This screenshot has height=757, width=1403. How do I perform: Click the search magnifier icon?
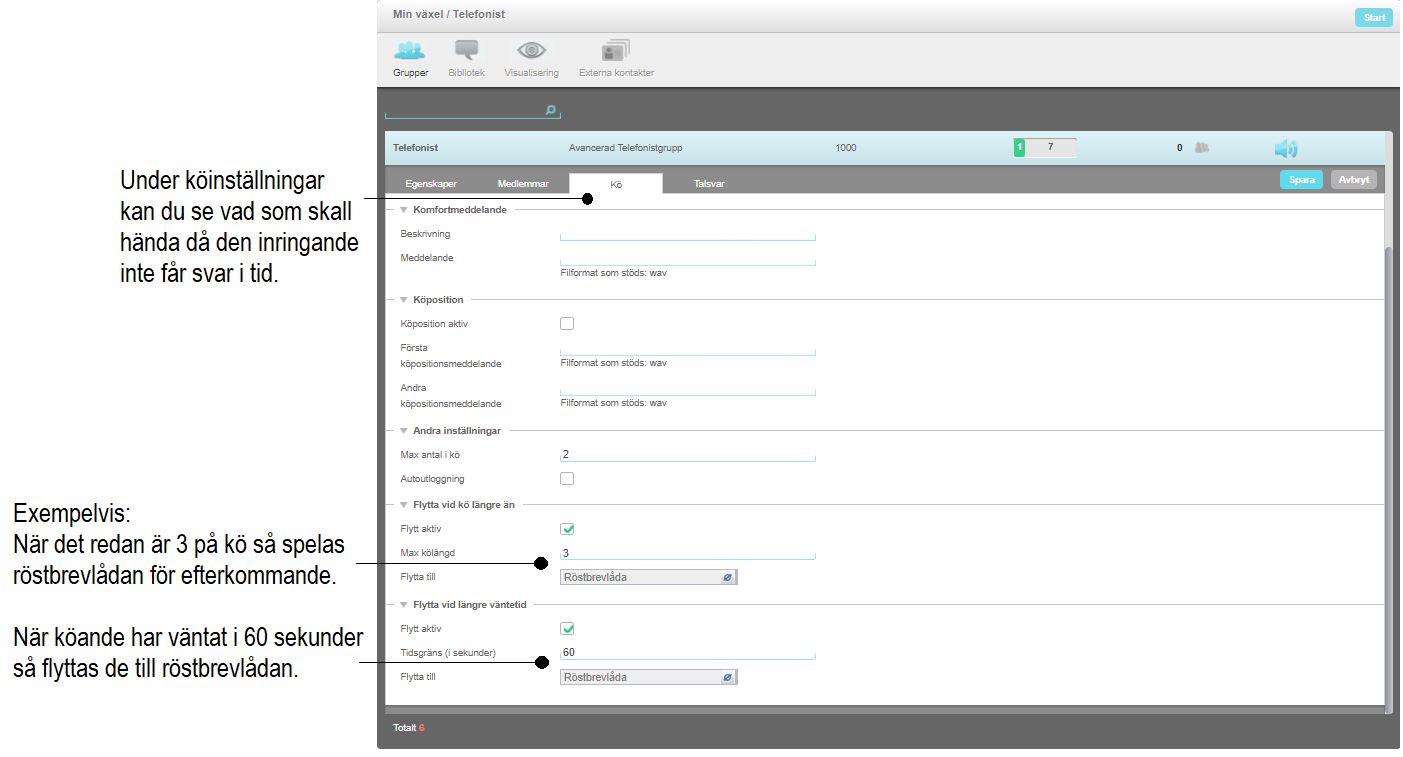pos(550,110)
